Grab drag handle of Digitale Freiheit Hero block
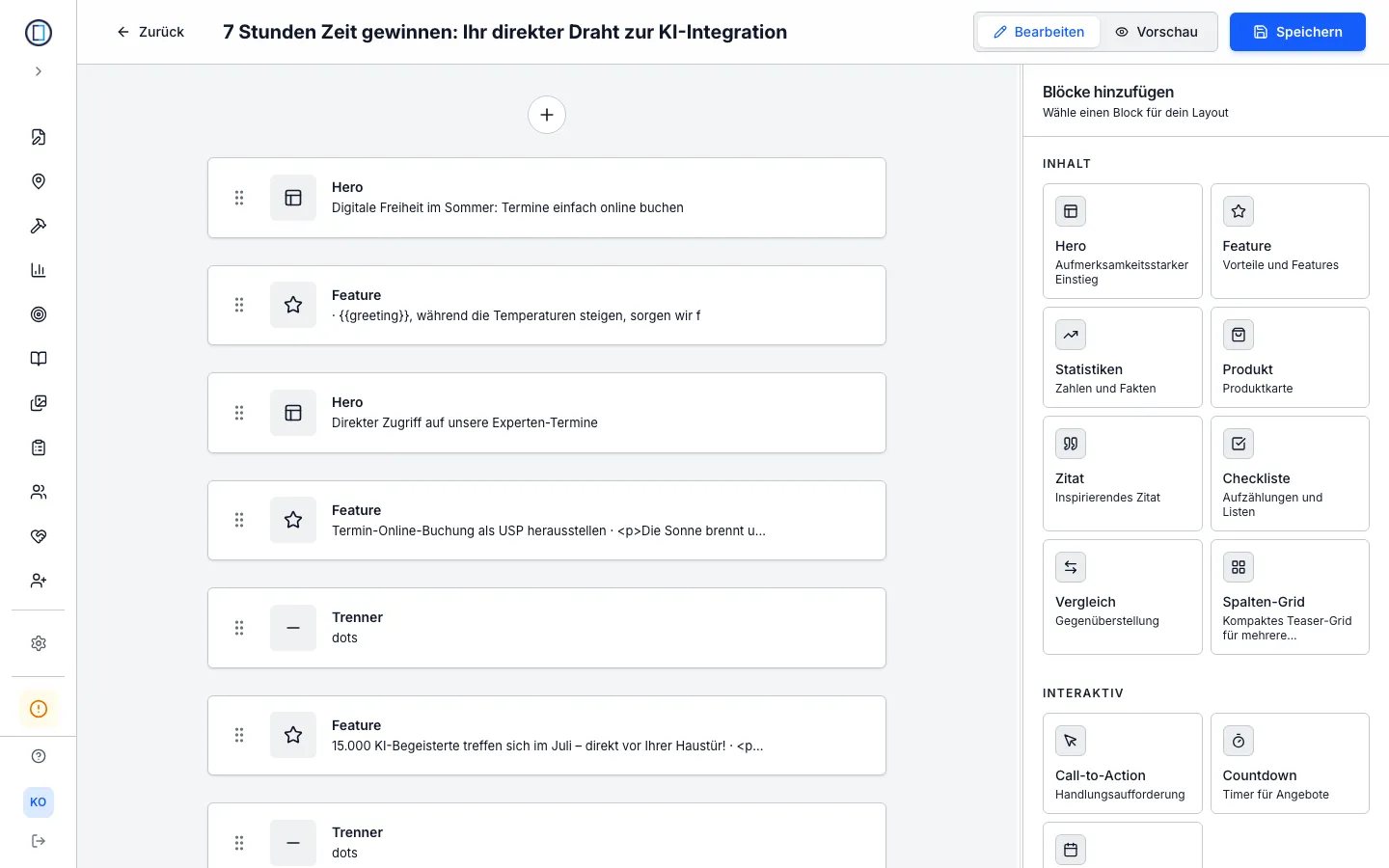This screenshot has width=1389, height=868. pos(239,198)
